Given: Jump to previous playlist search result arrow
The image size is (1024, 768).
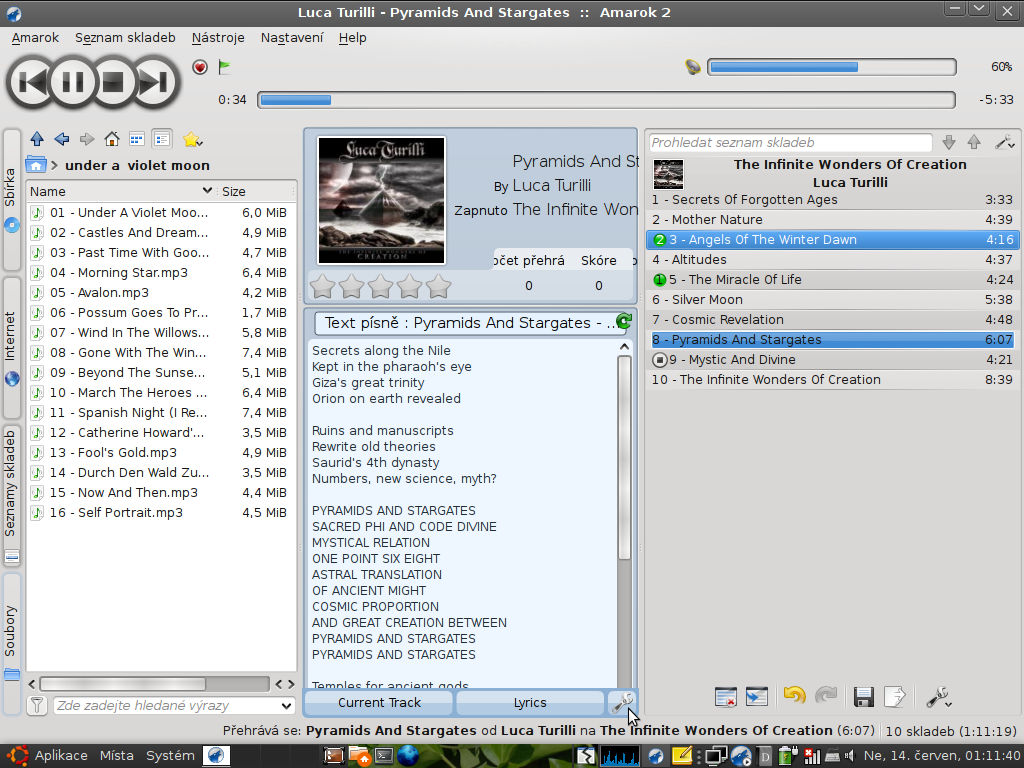Looking at the screenshot, I should point(974,142).
